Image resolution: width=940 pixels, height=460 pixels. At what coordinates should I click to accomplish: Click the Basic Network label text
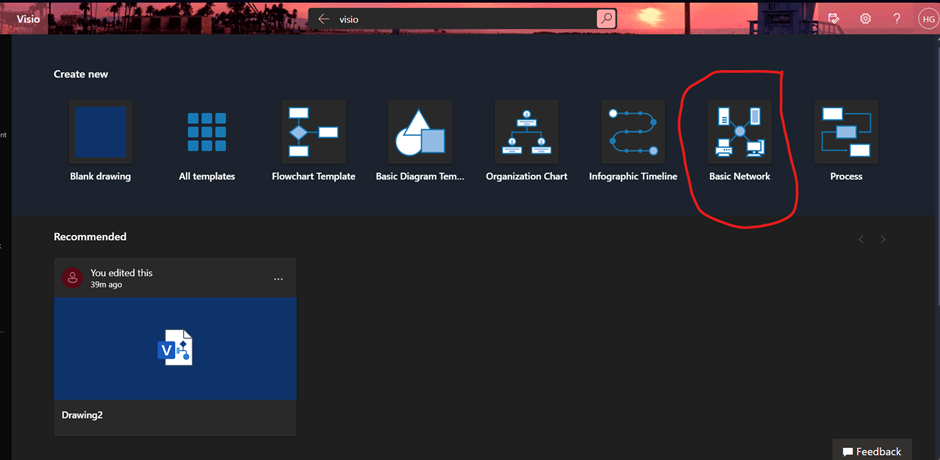(x=740, y=176)
